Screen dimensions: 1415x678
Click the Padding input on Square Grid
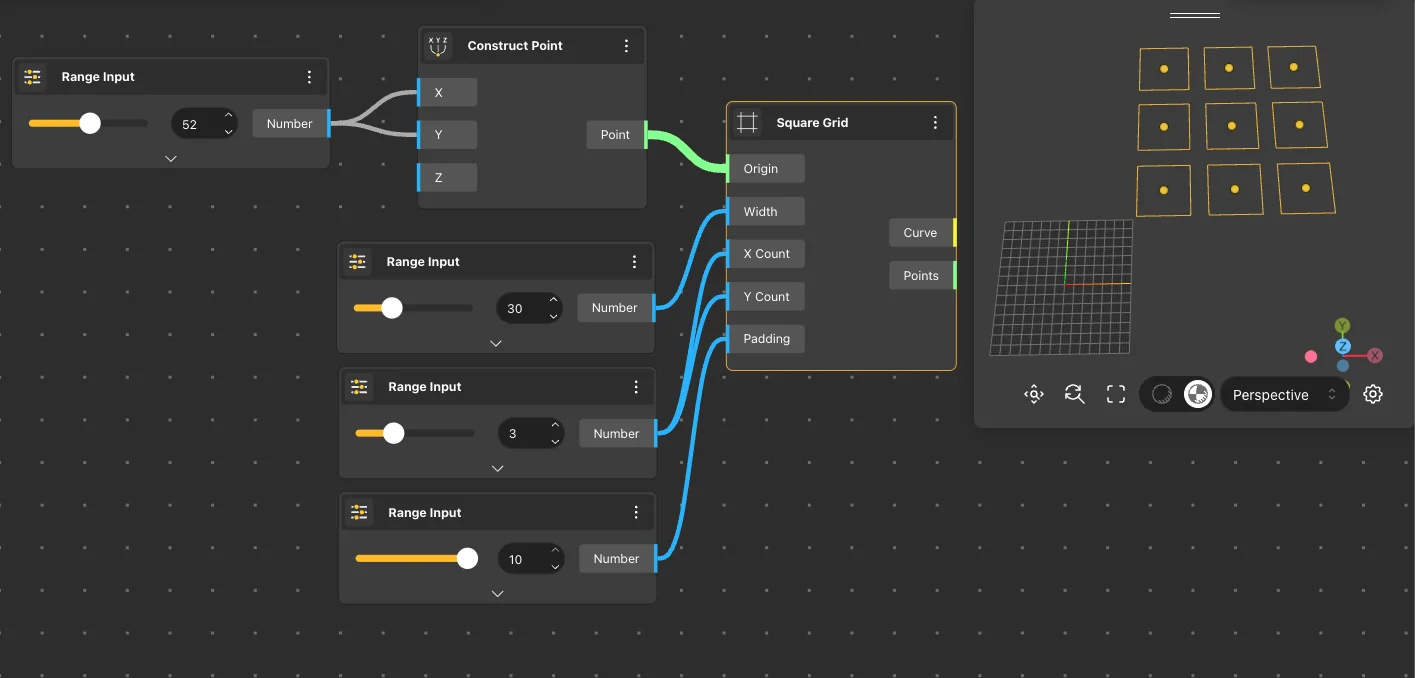(766, 339)
